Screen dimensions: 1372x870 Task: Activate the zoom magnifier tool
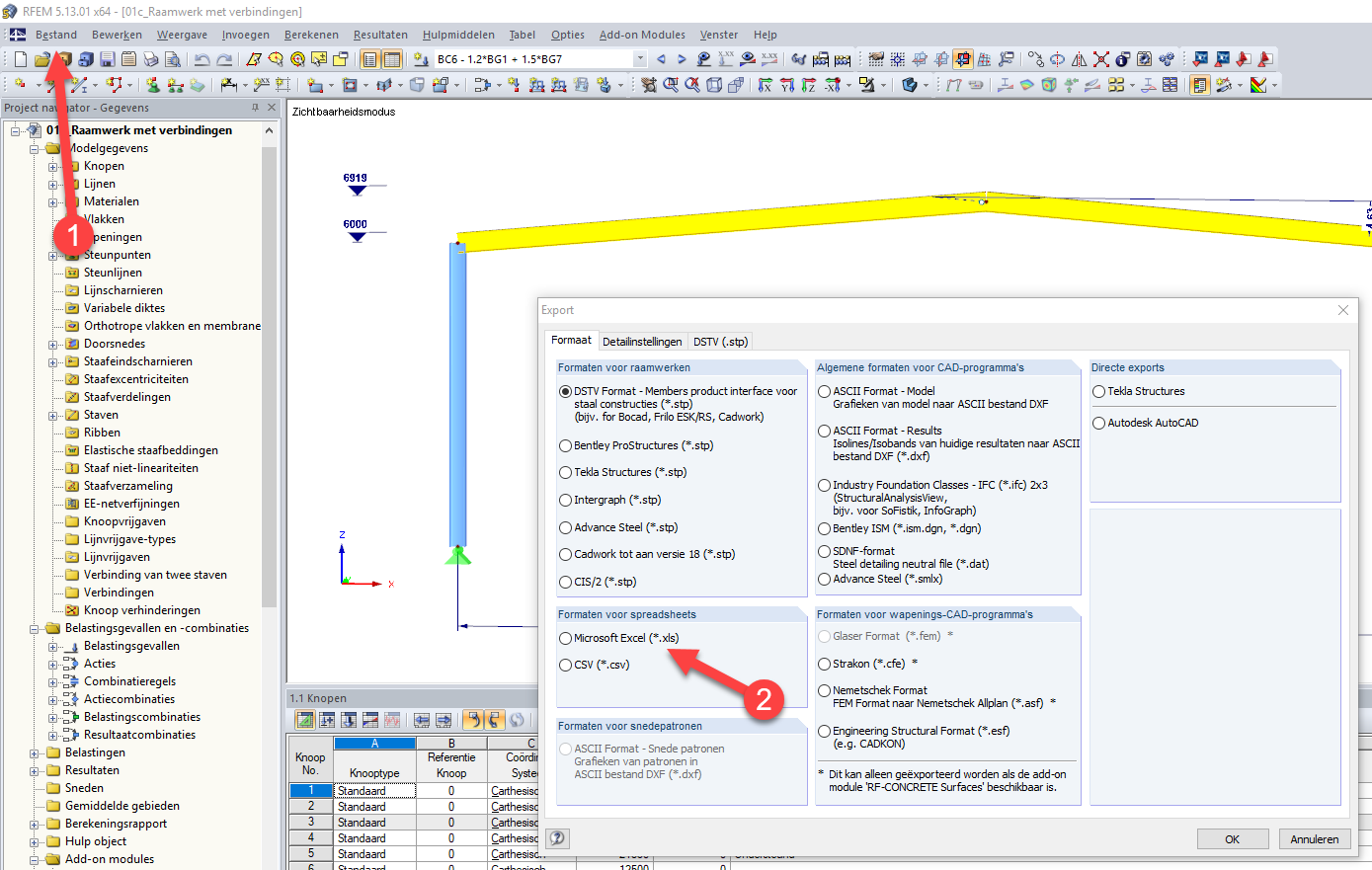click(671, 85)
